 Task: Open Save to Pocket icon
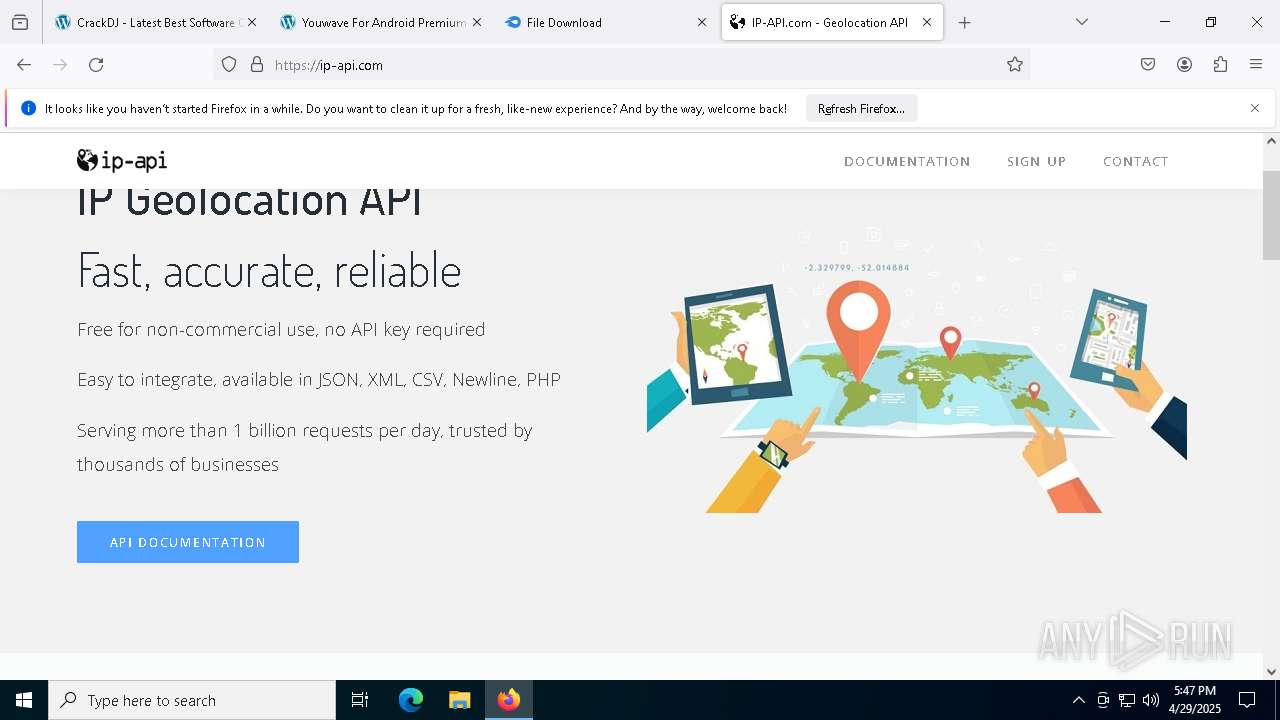pyautogui.click(x=1148, y=65)
